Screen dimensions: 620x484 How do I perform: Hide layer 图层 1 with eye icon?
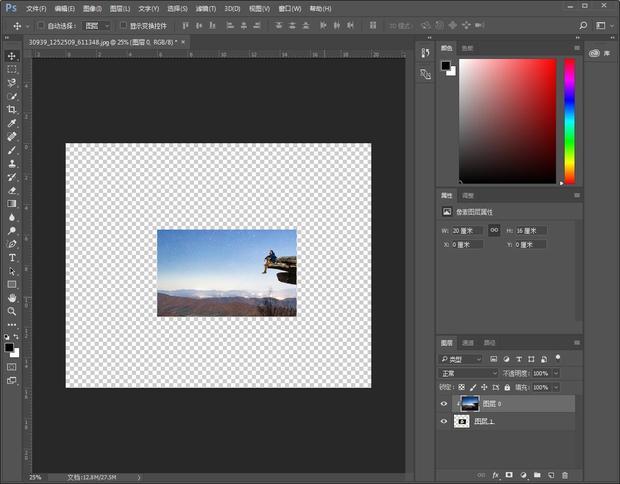click(444, 421)
